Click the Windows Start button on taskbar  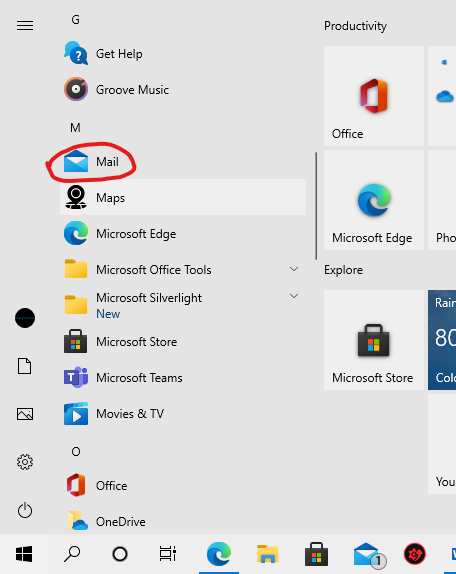[24, 554]
